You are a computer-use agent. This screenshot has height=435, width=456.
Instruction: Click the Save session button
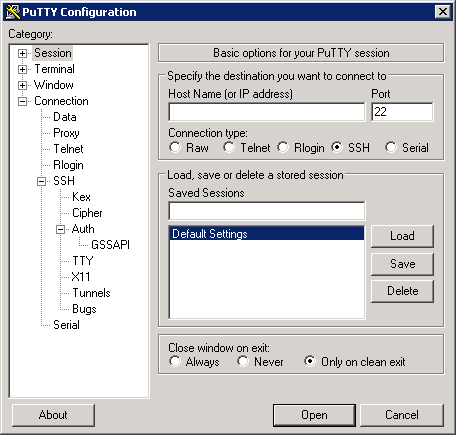click(x=402, y=264)
